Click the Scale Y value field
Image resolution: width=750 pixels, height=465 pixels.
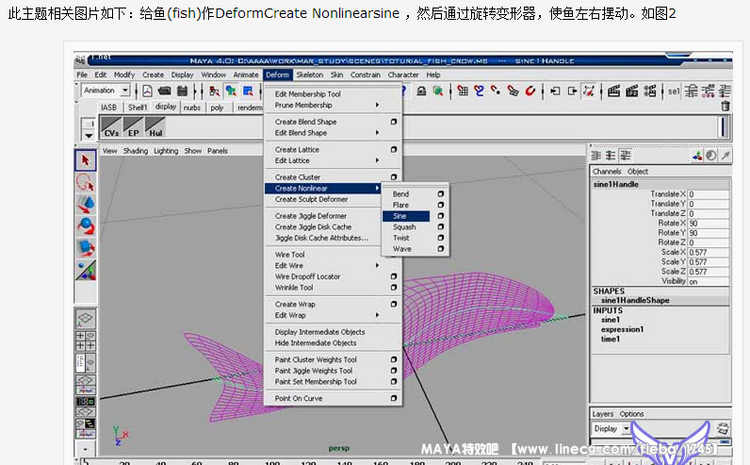point(708,262)
